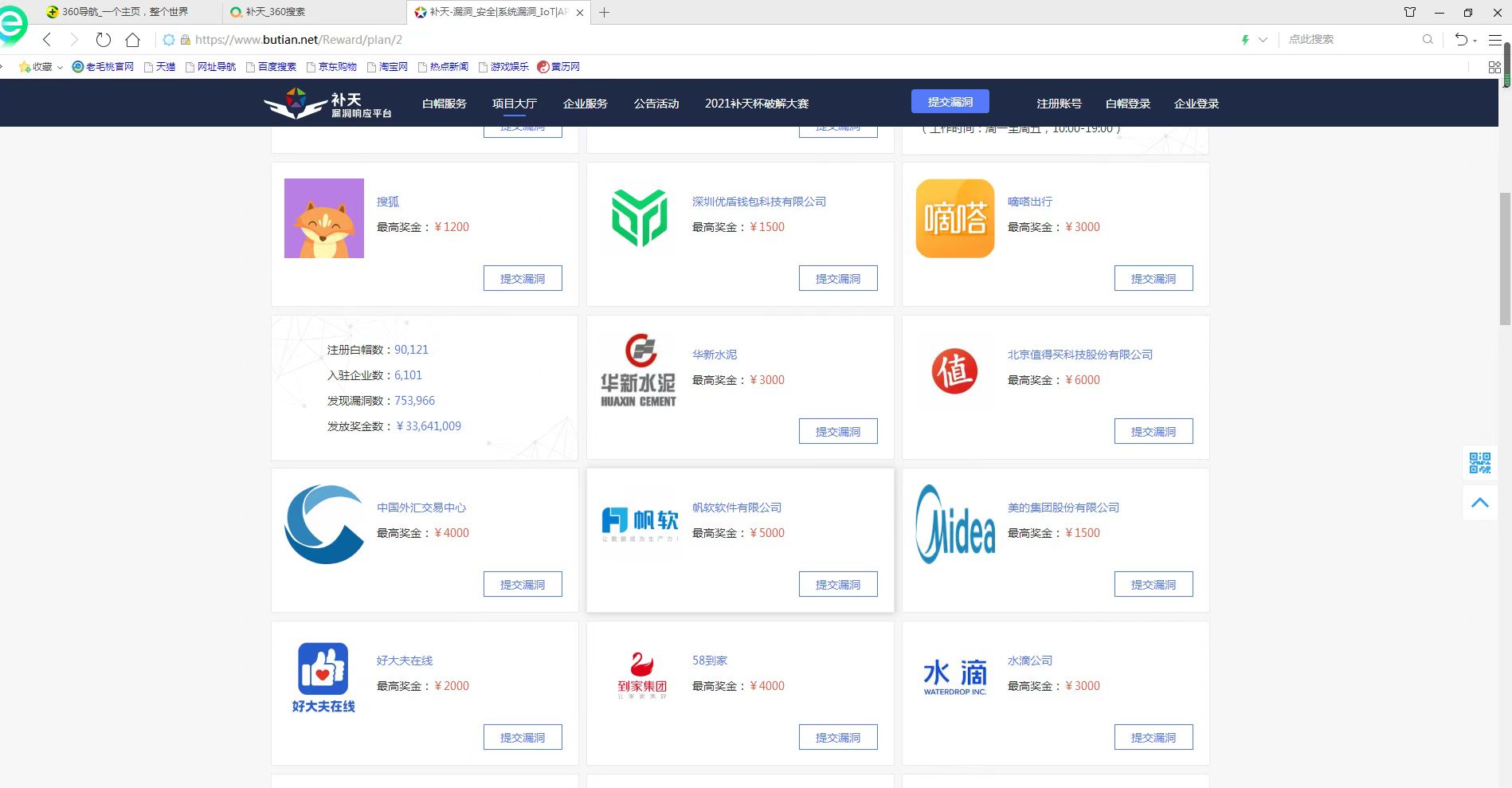The image size is (1512, 788).
Task: Open the 企业服务 menu
Action: point(585,104)
